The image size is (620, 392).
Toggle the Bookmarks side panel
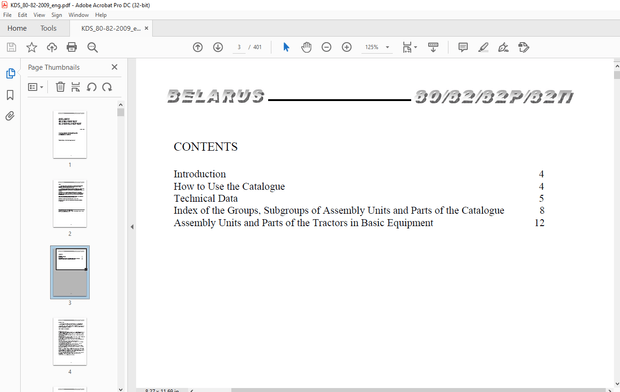coord(10,95)
